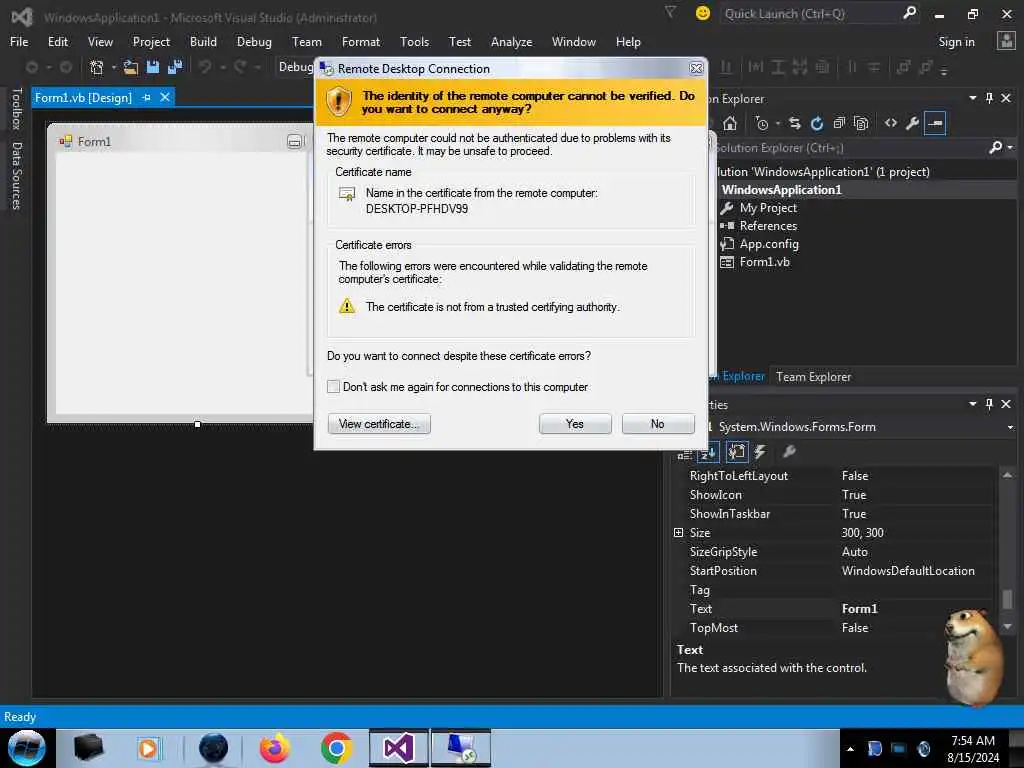Click the notifications flag icon in title bar

[670, 12]
